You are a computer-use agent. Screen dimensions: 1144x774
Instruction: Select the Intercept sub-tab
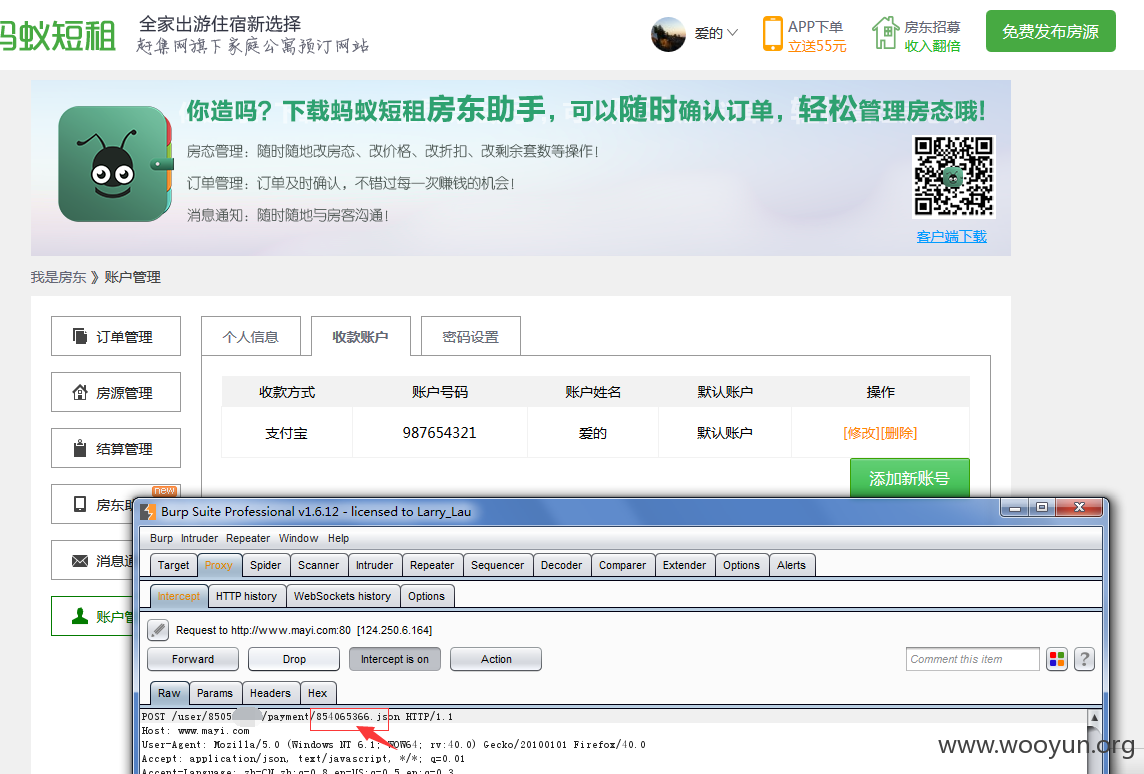pyautogui.click(x=179, y=596)
